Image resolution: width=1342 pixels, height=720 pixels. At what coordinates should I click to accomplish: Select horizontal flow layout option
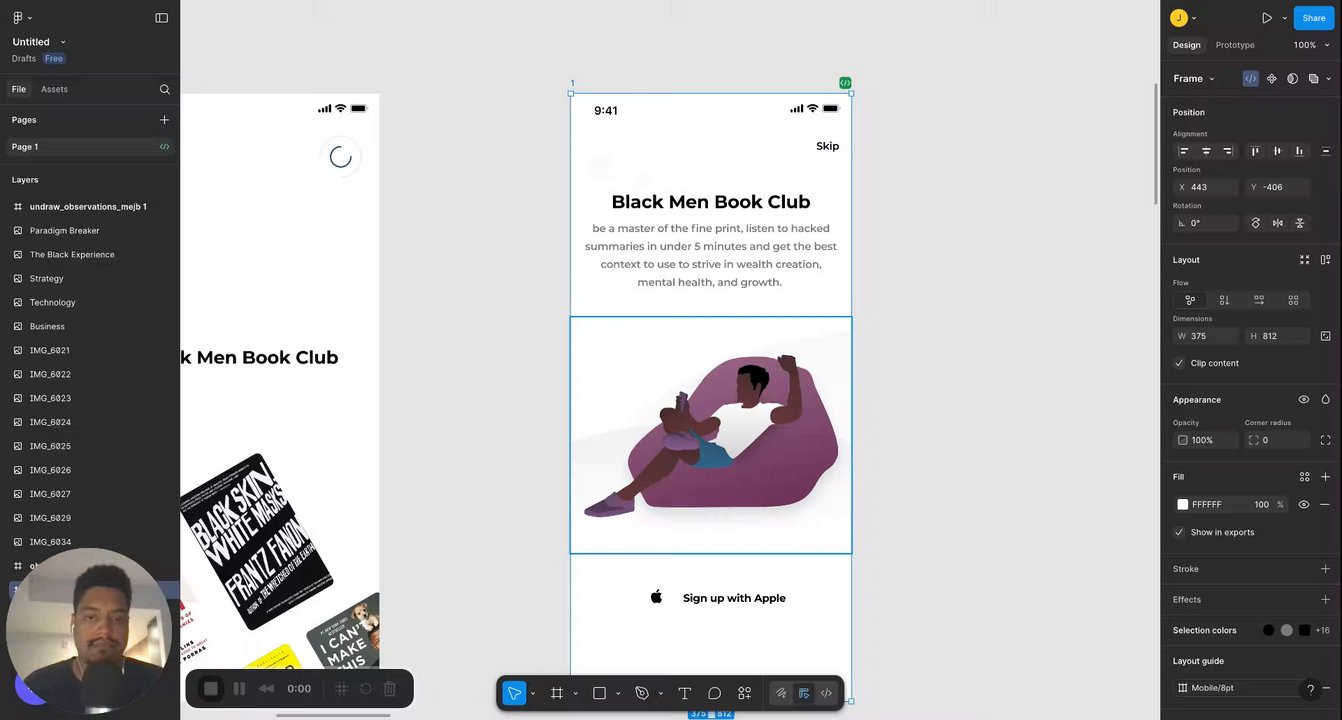(x=1259, y=300)
